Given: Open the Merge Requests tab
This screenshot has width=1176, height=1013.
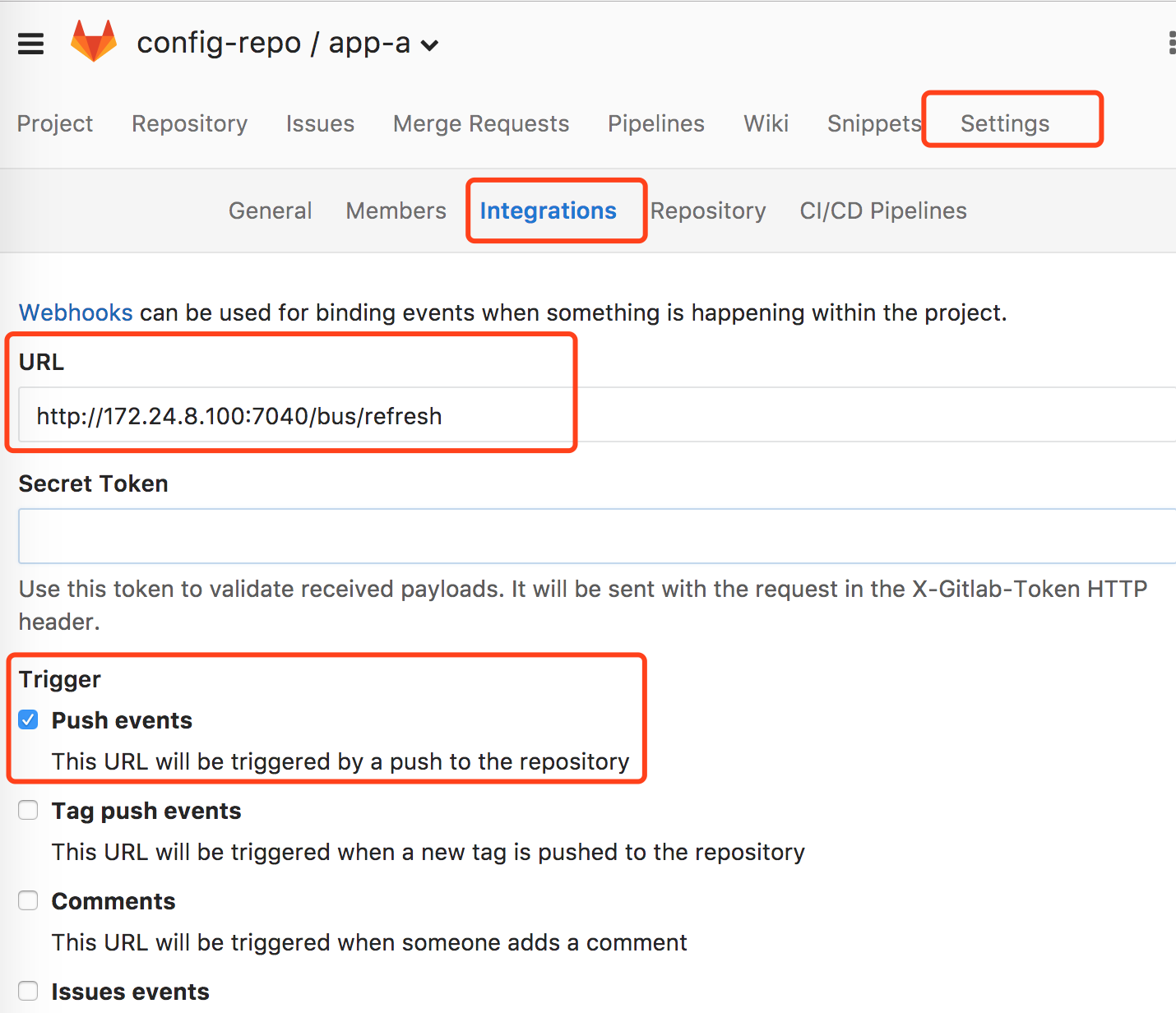Looking at the screenshot, I should tap(480, 123).
